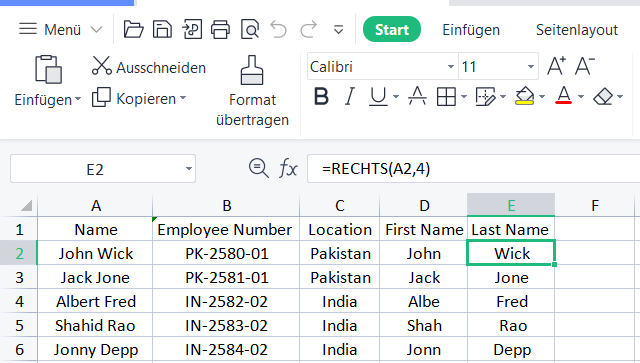640x363 pixels.
Task: Select column E header
Action: tap(511, 205)
